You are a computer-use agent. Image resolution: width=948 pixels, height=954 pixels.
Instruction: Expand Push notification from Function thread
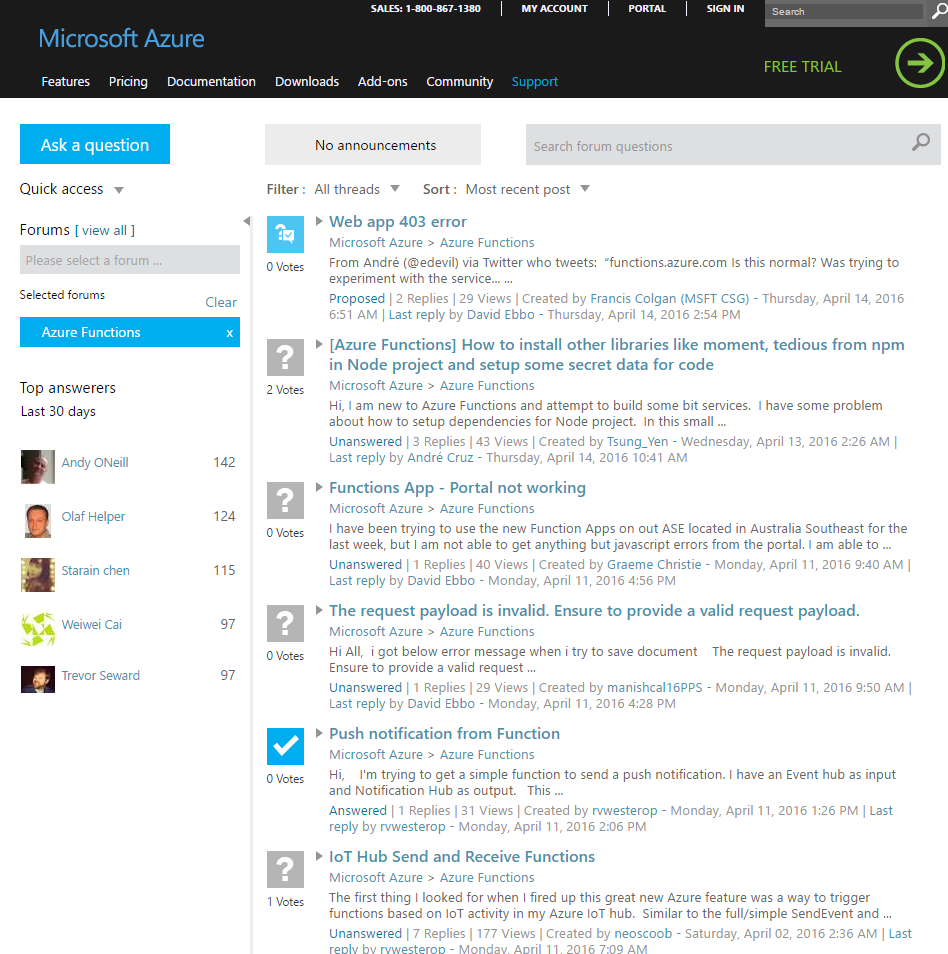click(x=319, y=733)
